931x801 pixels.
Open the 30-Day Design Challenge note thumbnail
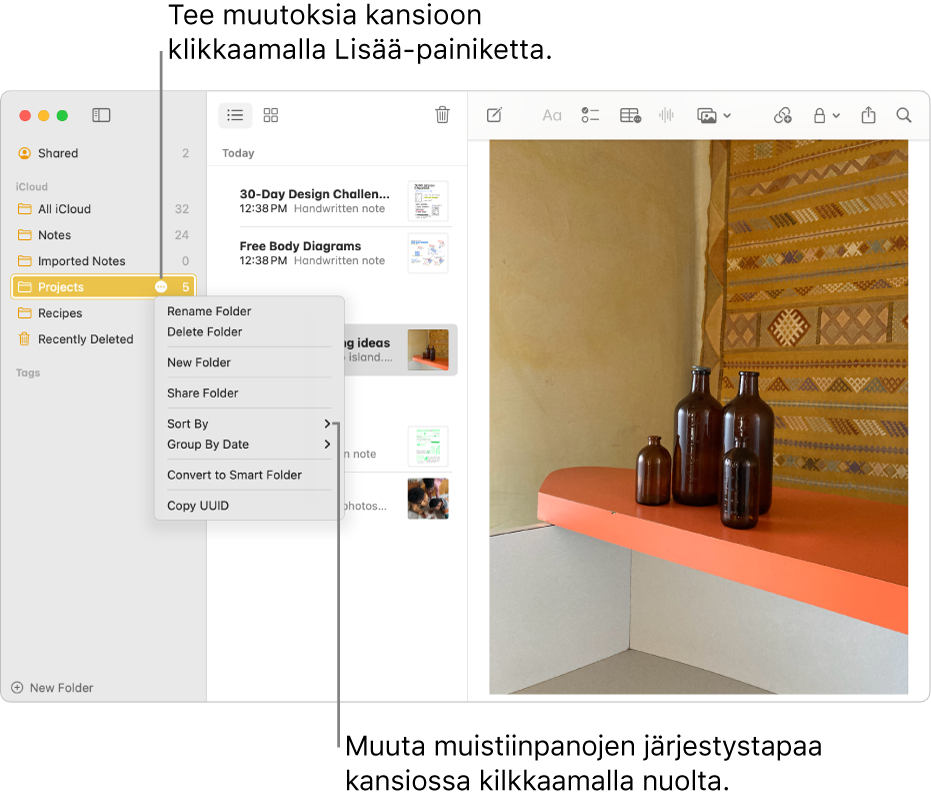click(x=428, y=201)
